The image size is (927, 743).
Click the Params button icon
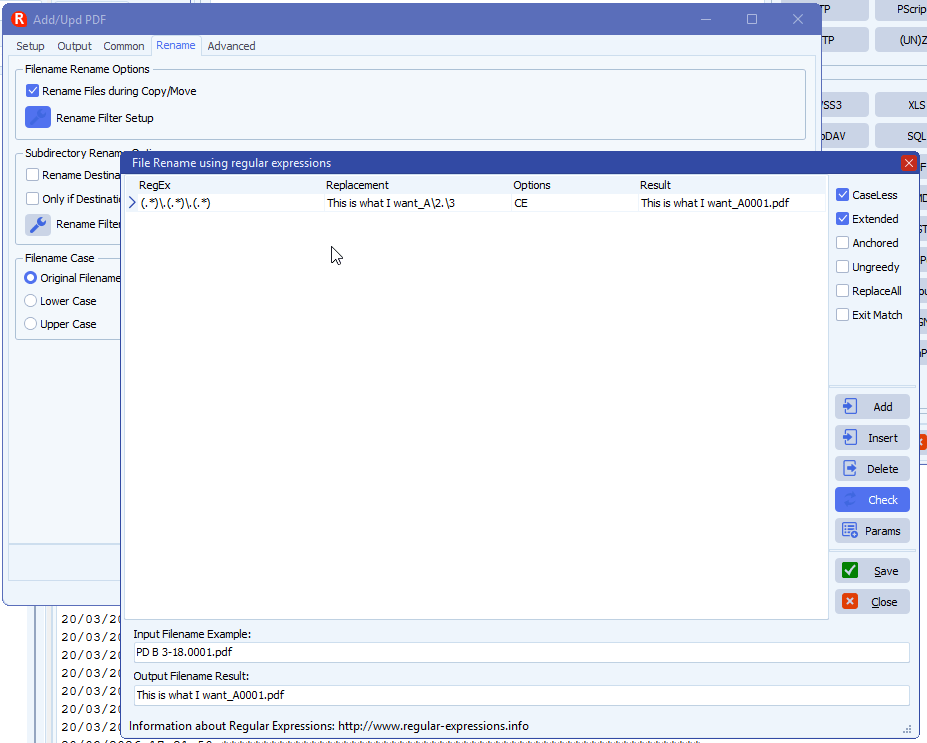pos(850,530)
